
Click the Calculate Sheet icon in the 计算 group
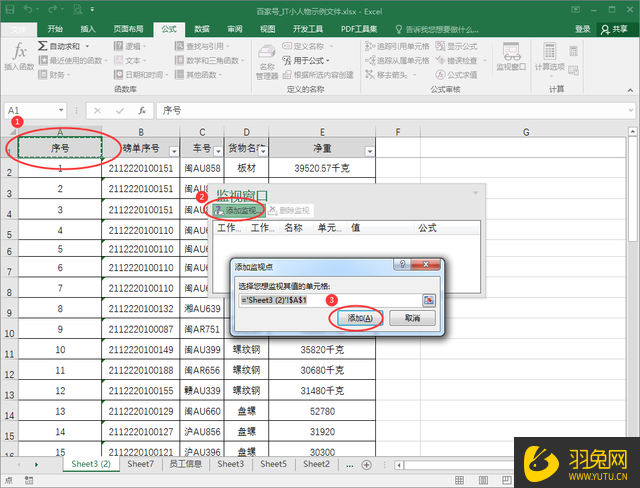pyautogui.click(x=573, y=71)
